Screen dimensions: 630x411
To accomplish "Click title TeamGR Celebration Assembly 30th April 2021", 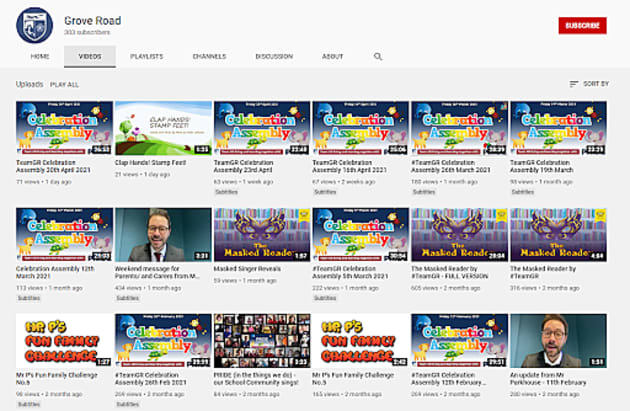I will pyautogui.click(x=53, y=166).
